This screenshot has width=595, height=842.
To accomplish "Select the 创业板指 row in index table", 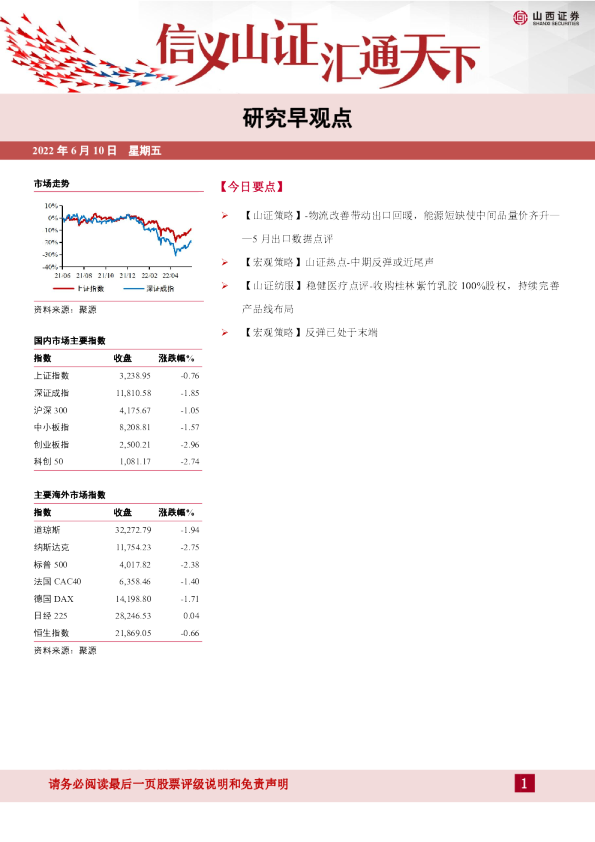I will coord(117,445).
